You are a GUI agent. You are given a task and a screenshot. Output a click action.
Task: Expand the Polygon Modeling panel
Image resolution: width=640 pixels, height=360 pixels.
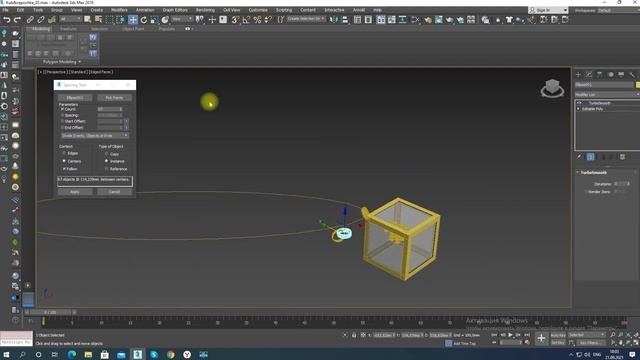tap(62, 62)
